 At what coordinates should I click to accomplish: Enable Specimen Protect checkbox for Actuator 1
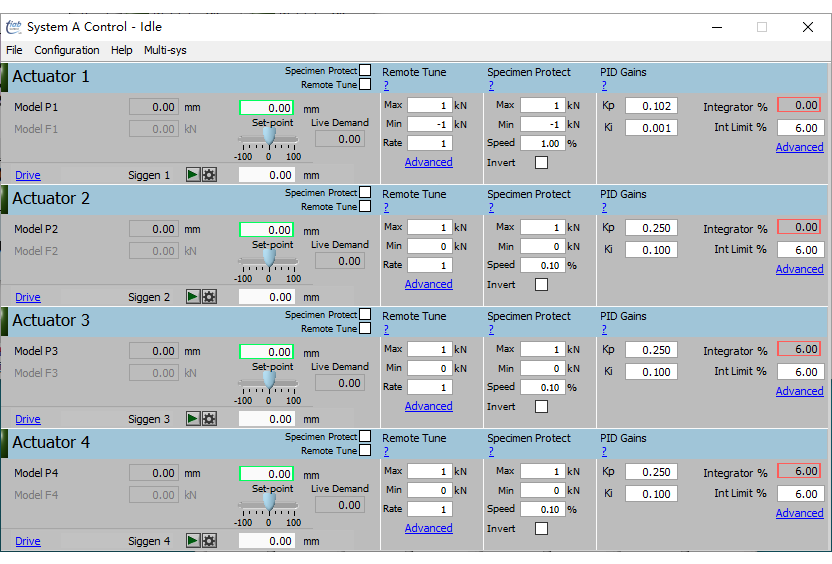point(365,70)
